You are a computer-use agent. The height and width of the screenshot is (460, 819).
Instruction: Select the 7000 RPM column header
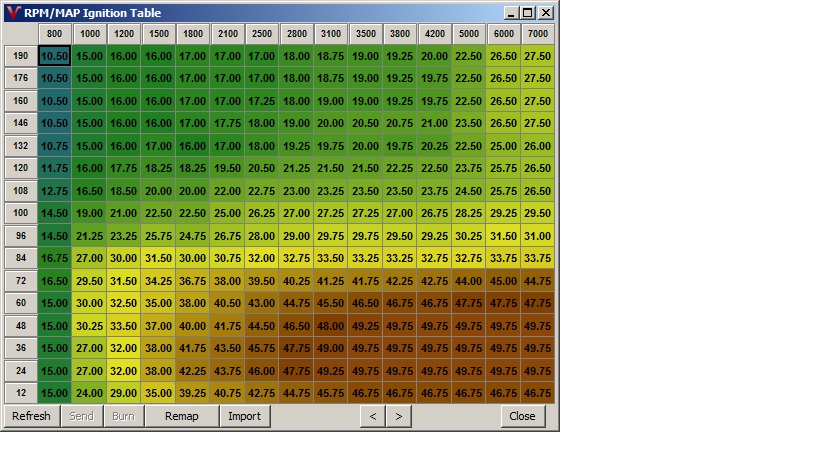click(x=537, y=34)
